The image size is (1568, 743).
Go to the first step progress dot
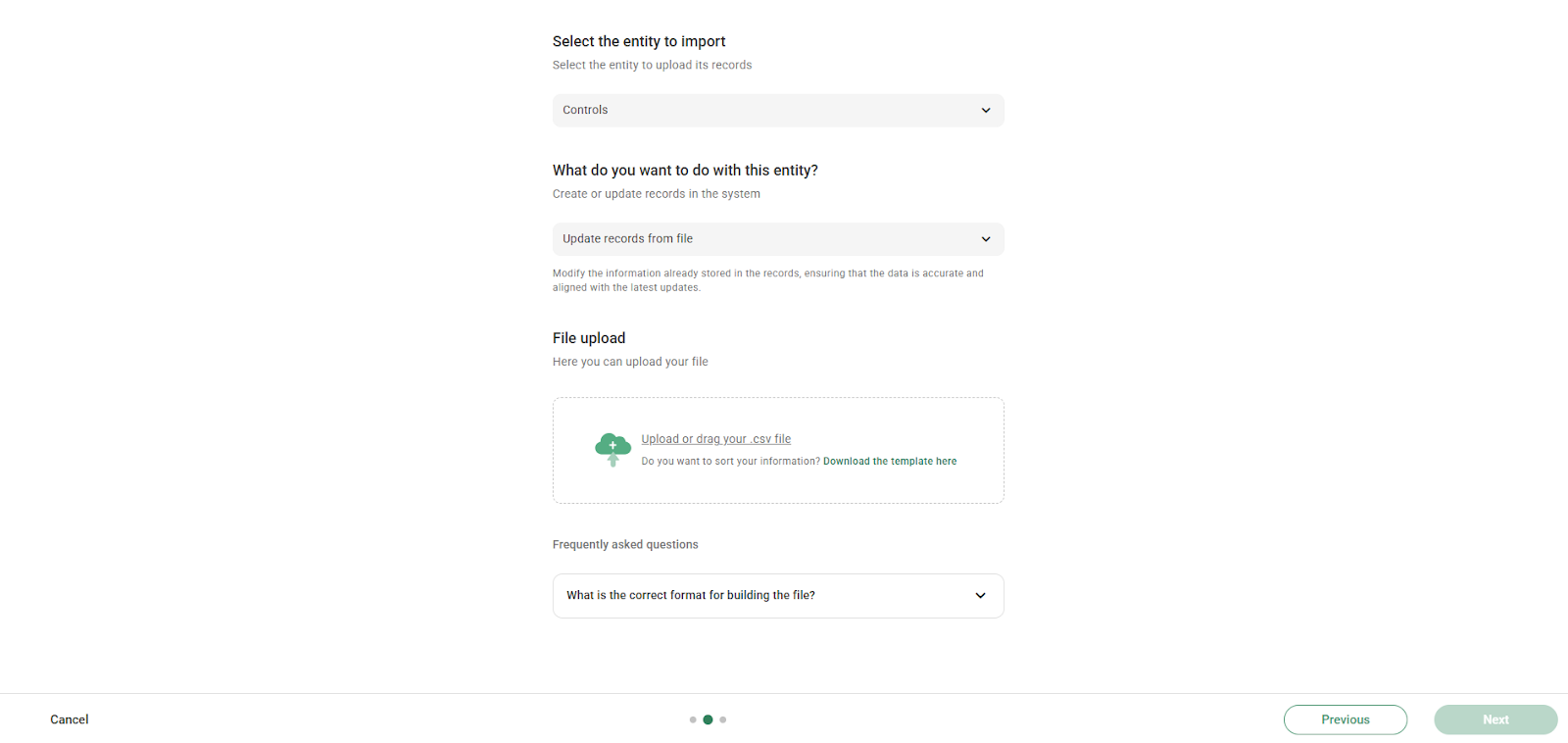pos(693,719)
